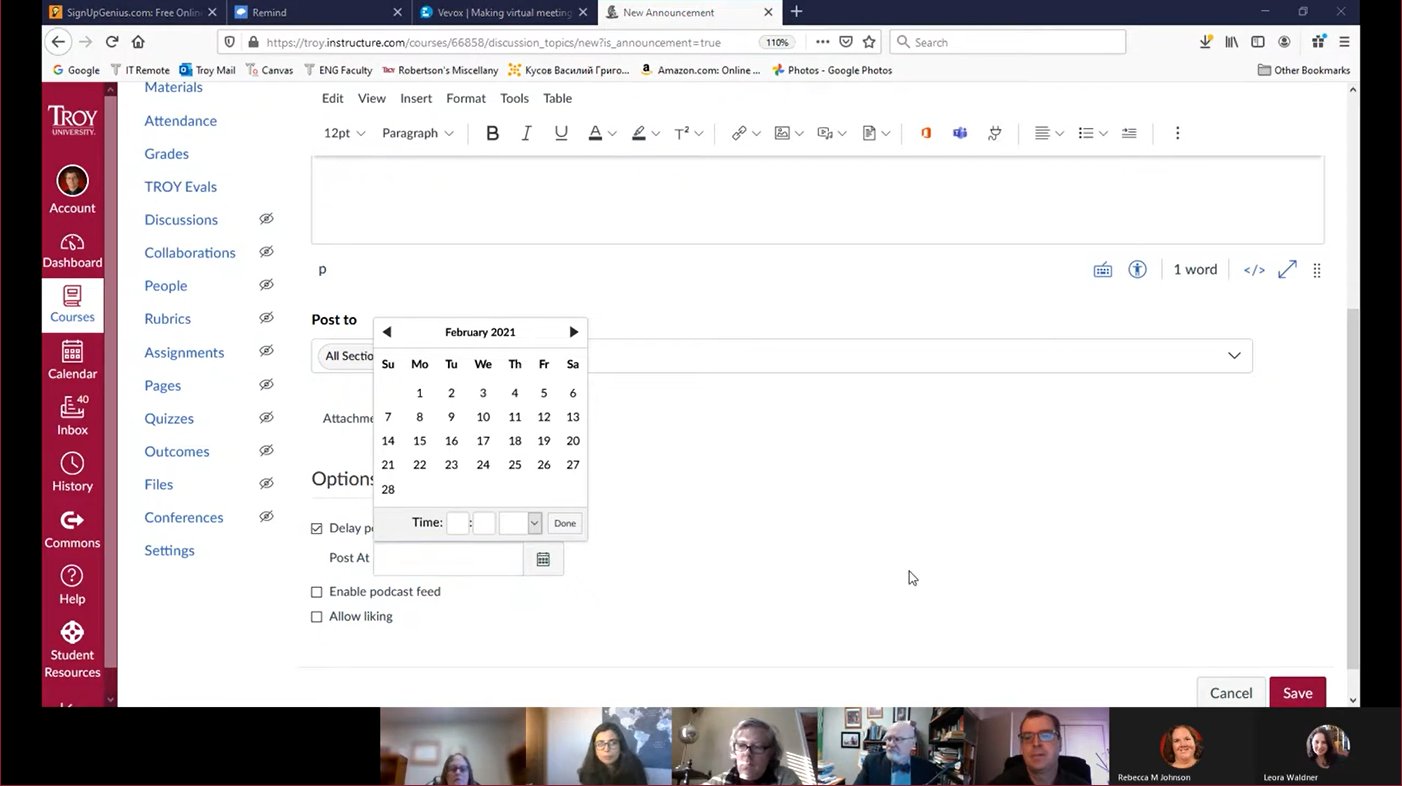
Task: Uncheck the Delay posting checkbox
Action: (x=317, y=528)
